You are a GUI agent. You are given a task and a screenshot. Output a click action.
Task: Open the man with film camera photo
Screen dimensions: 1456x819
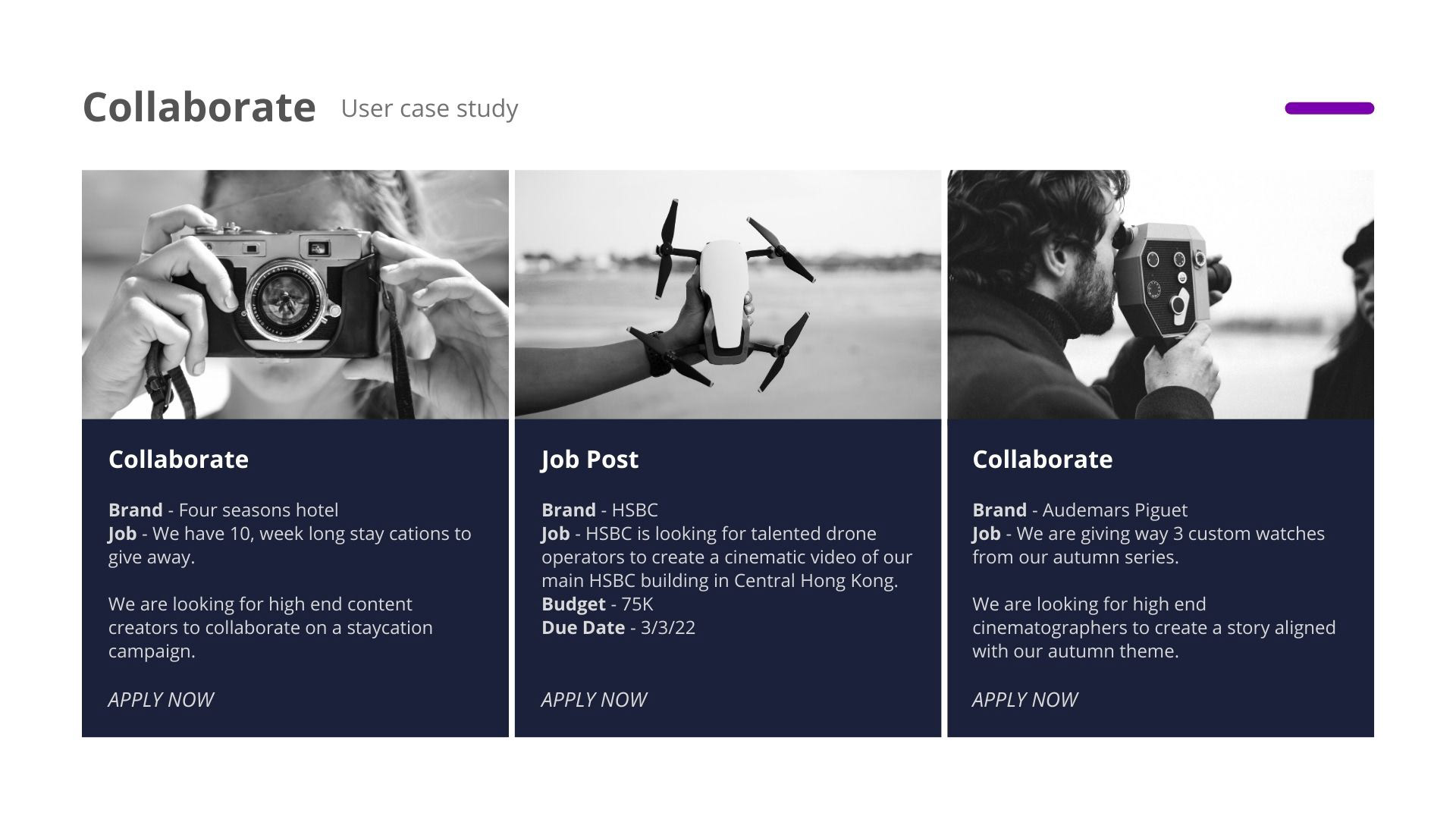tap(1160, 294)
